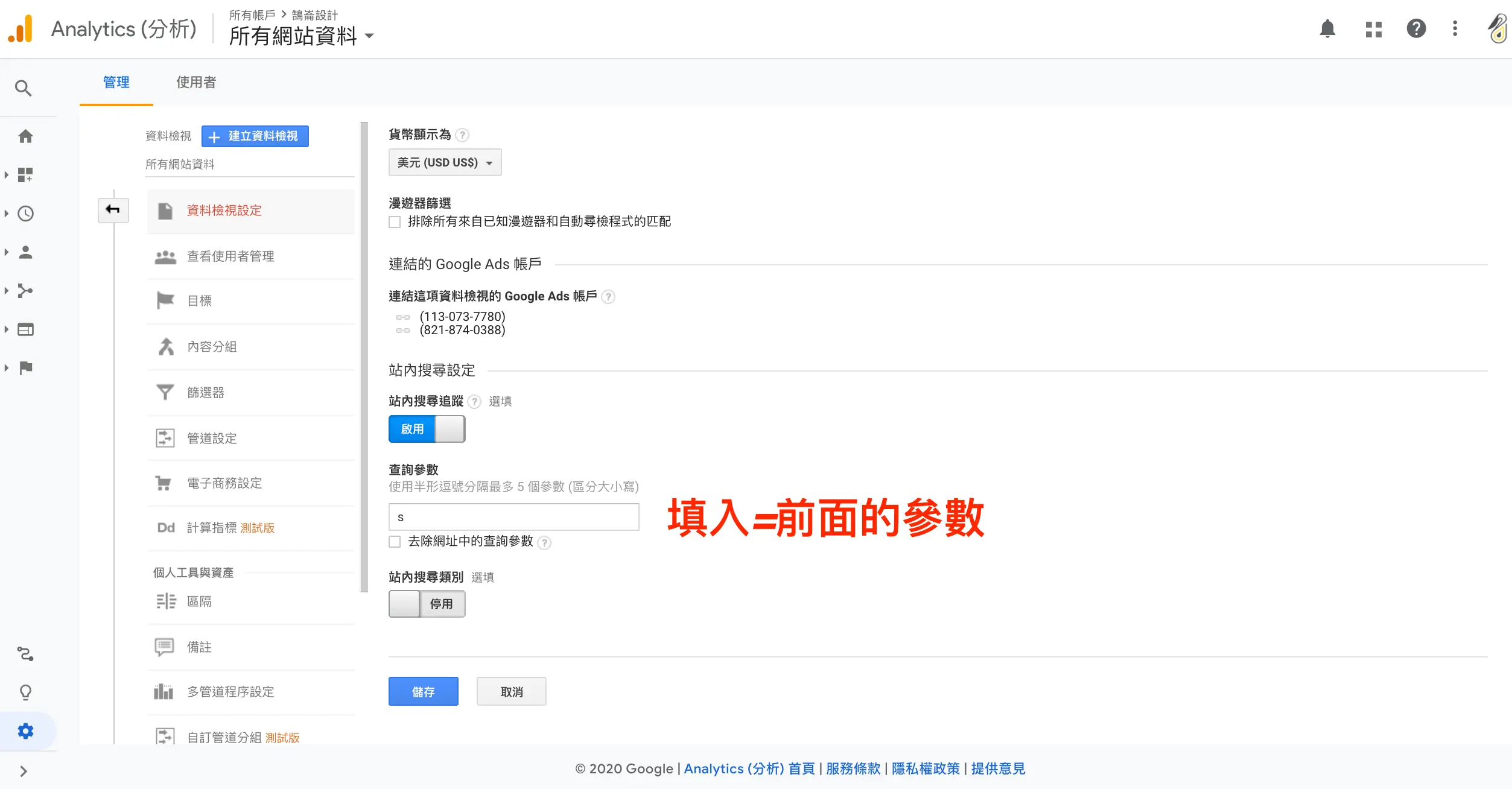Click the link icon beside (113-073-7780)

pos(402,317)
